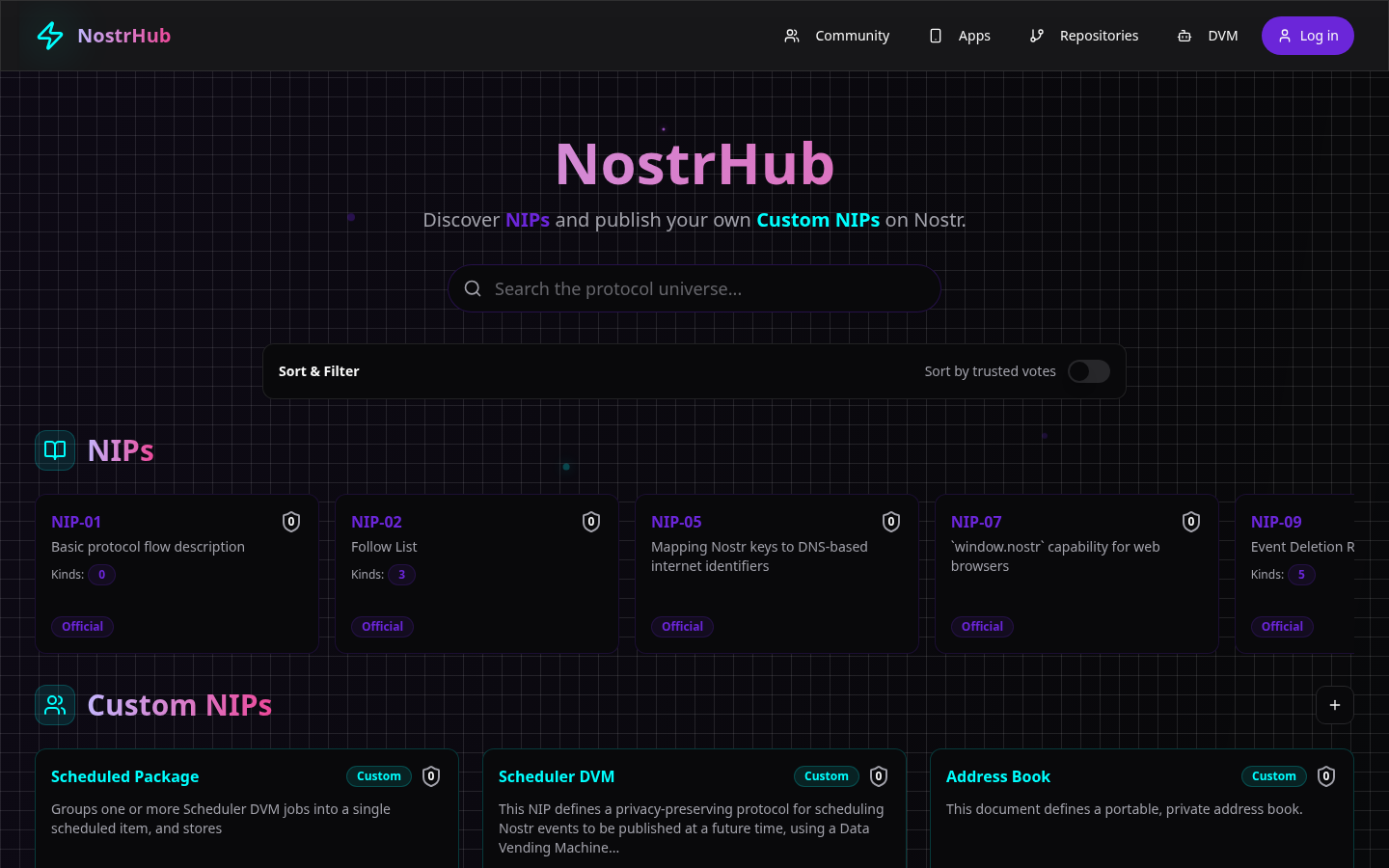Click the shield vote icon on NIP-02 card
Screen dimensions: 1389x868
pyautogui.click(x=591, y=522)
